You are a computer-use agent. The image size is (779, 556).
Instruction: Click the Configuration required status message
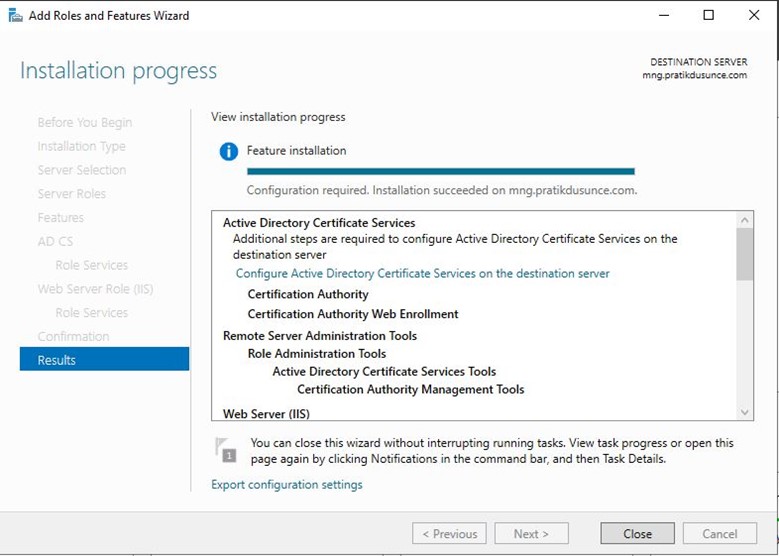coord(442,190)
